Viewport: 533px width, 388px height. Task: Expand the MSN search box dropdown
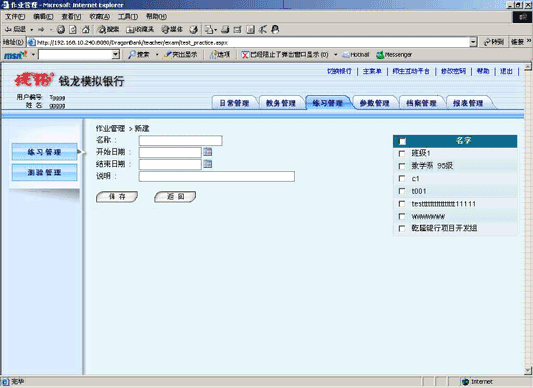tap(116, 54)
